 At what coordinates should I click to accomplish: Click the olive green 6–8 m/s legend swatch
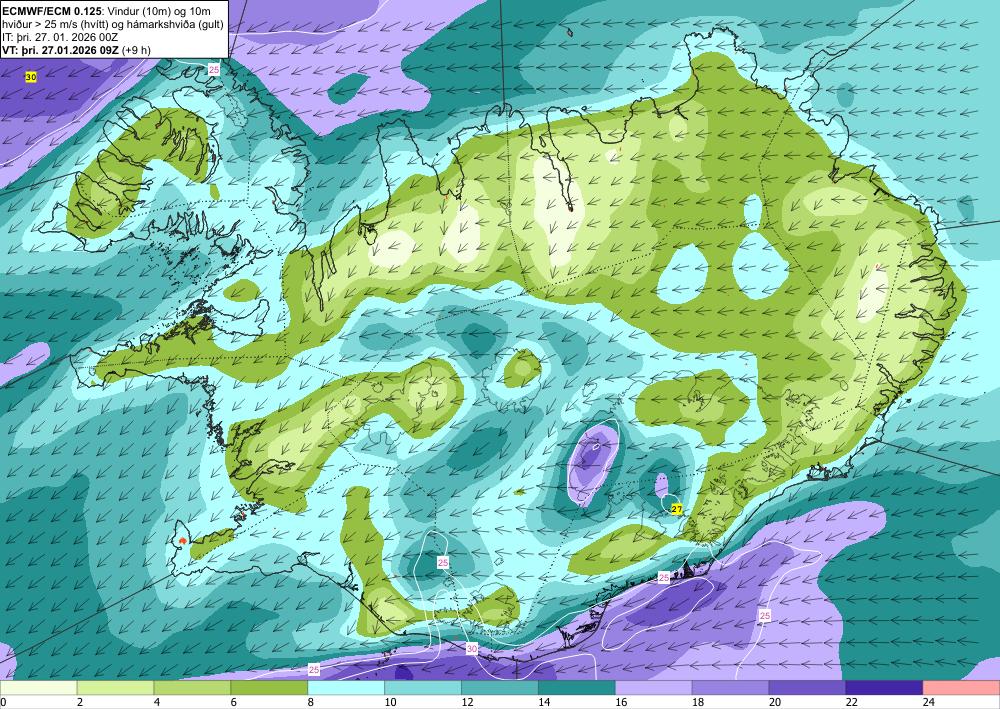coord(269,688)
